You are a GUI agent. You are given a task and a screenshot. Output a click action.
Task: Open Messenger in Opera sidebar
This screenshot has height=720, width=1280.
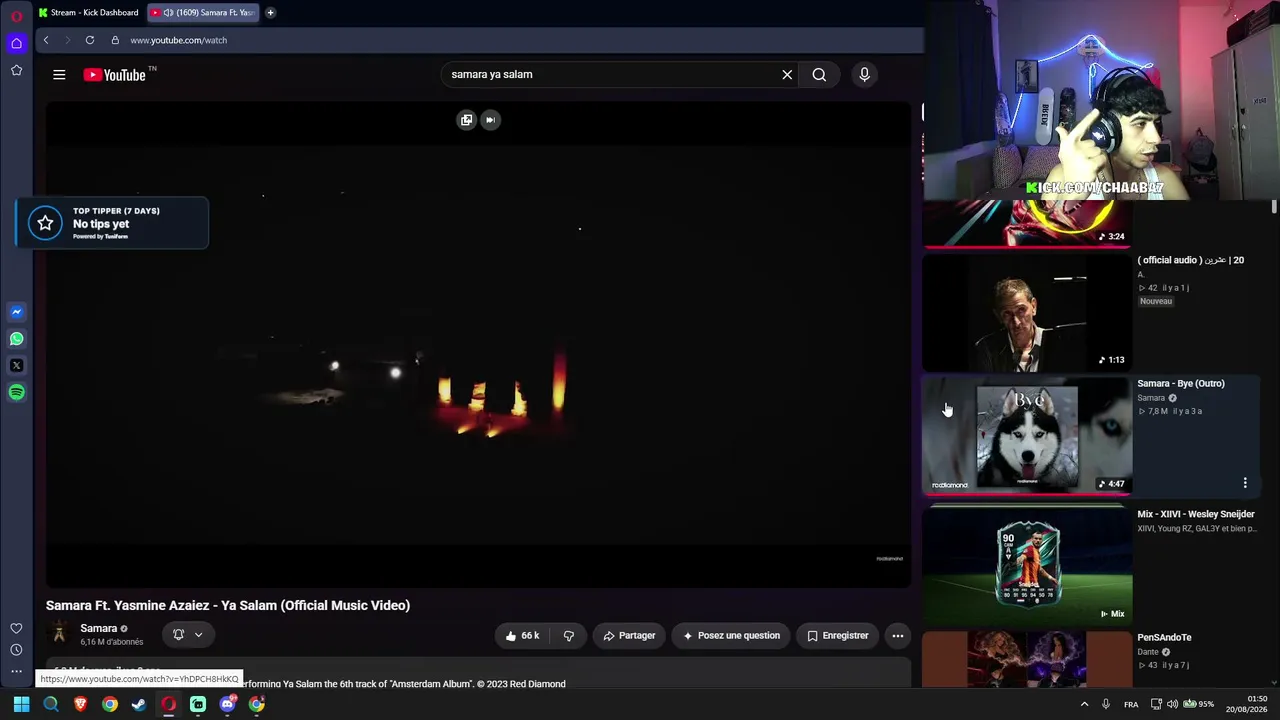coord(16,312)
